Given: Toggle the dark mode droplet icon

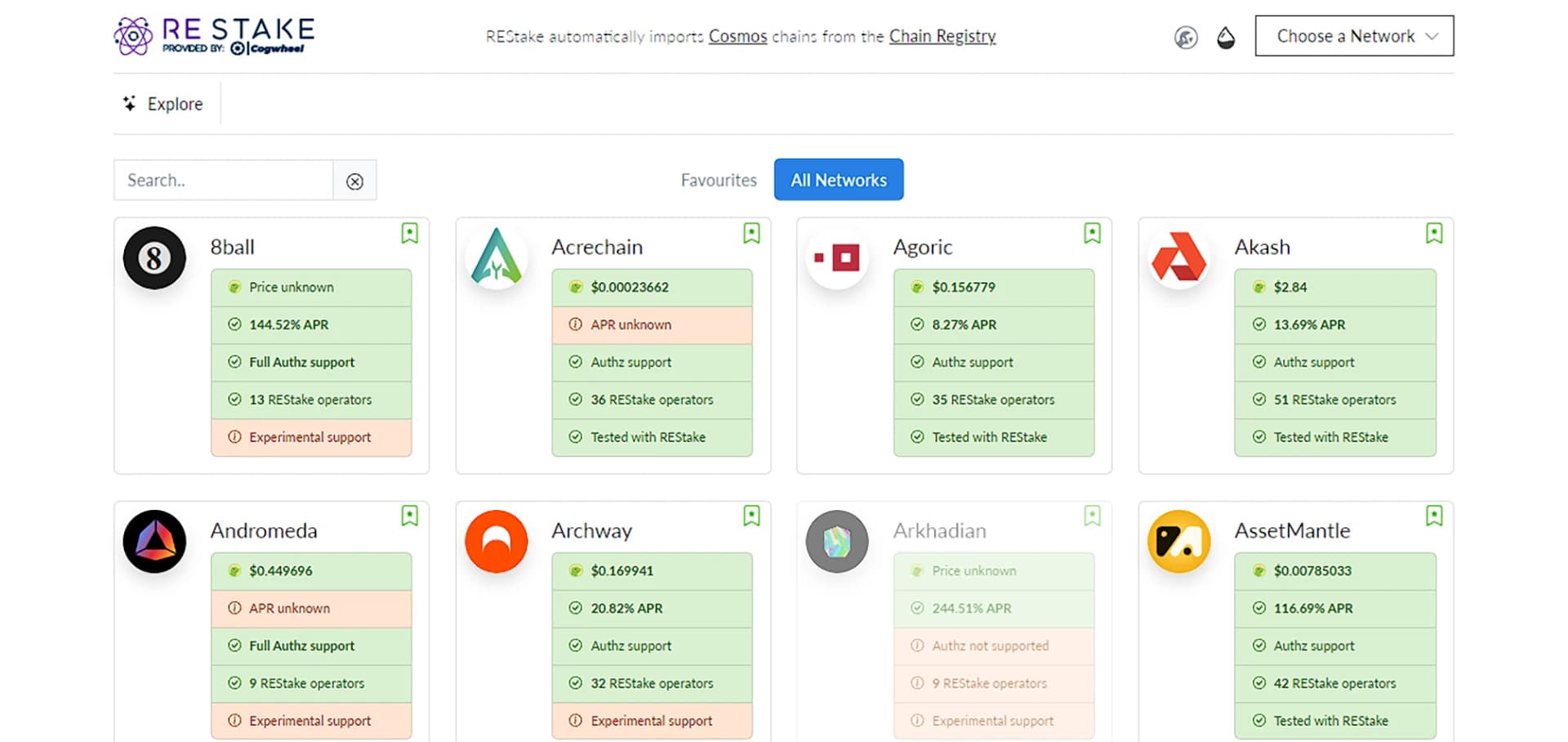Looking at the screenshot, I should (1226, 38).
